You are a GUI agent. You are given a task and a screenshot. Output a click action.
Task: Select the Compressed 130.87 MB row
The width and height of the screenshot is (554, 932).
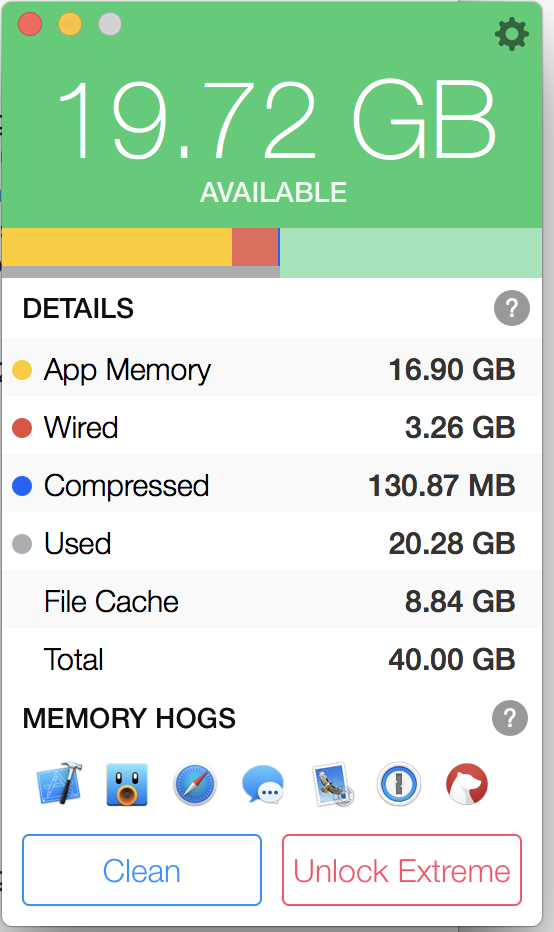click(272, 485)
